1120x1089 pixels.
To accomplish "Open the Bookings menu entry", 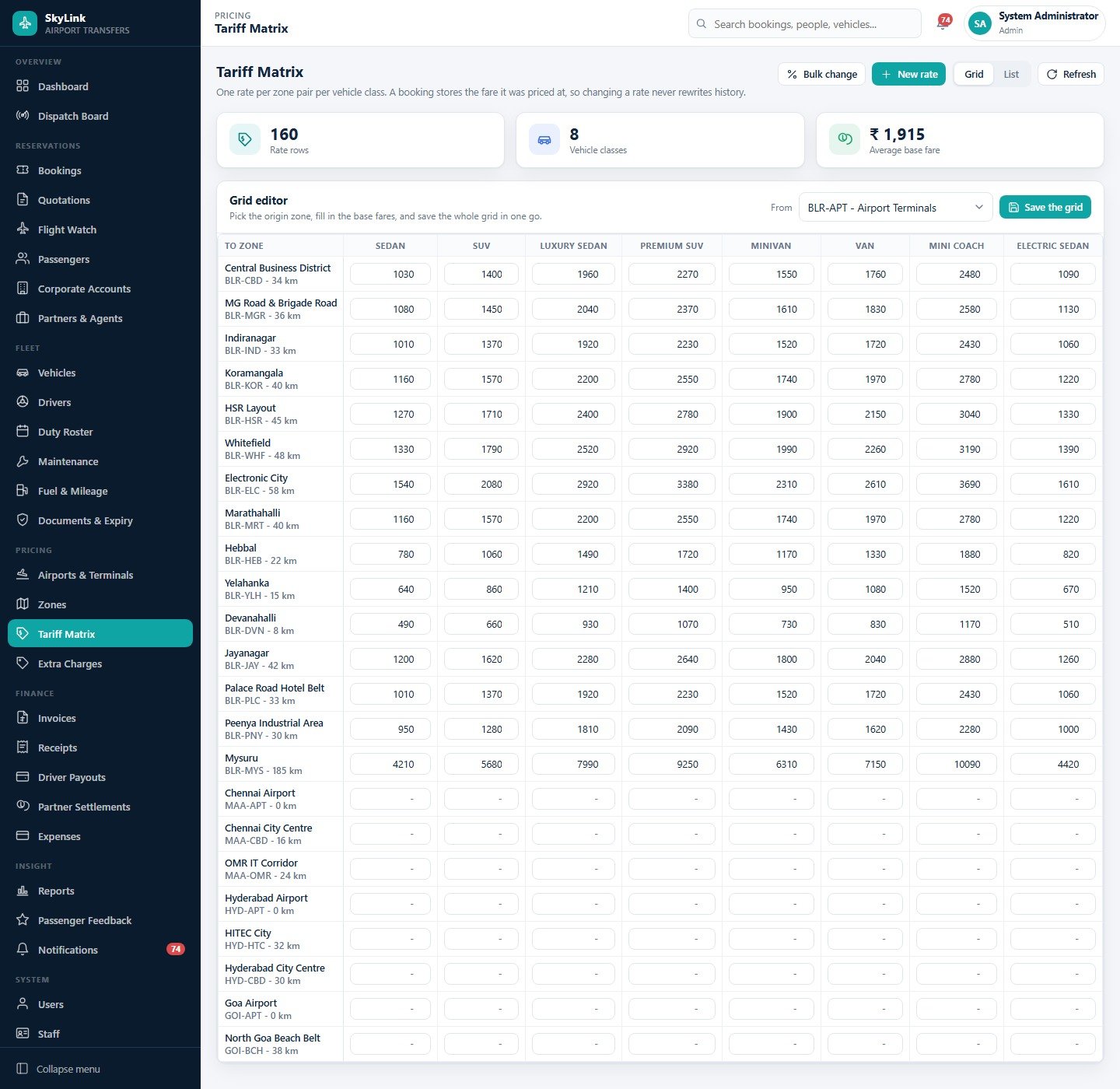I will click(100, 170).
